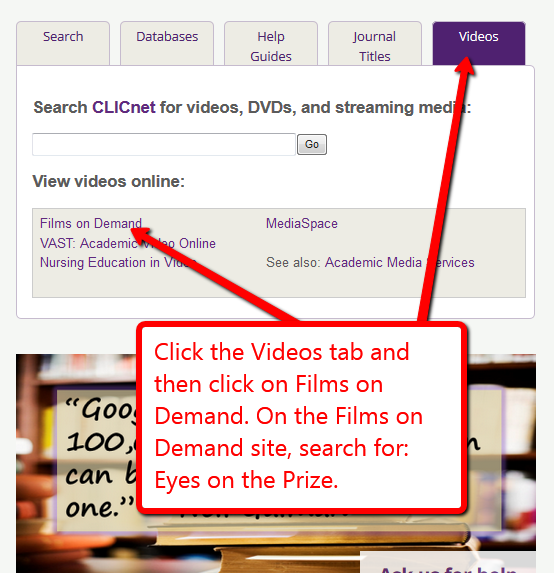This screenshot has width=554, height=573.
Task: Click the Videos tab
Action: click(x=479, y=43)
